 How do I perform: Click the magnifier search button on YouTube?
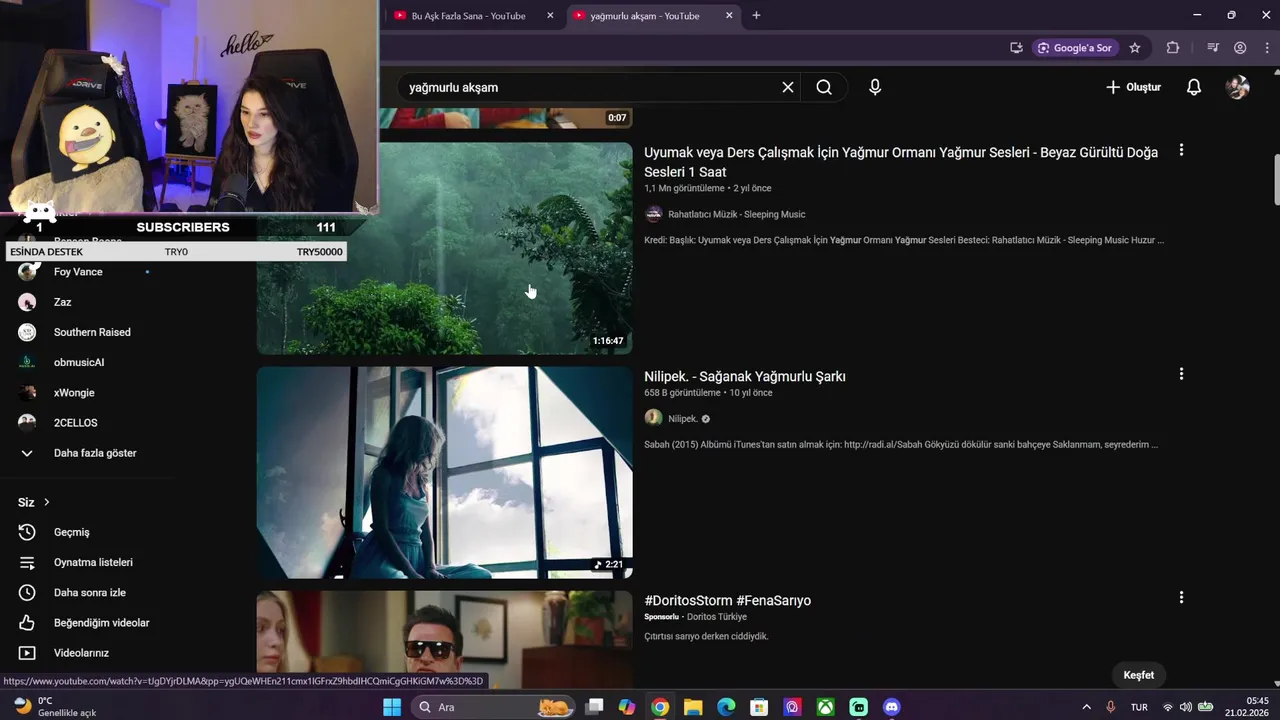[824, 87]
